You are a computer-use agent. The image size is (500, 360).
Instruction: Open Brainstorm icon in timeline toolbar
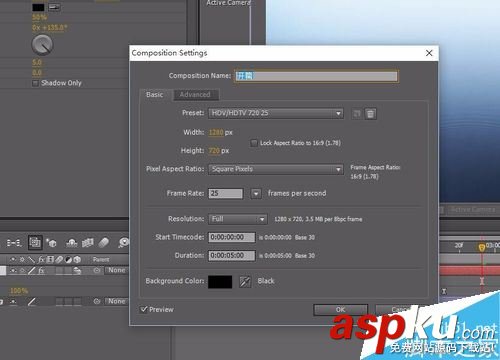pos(123,243)
